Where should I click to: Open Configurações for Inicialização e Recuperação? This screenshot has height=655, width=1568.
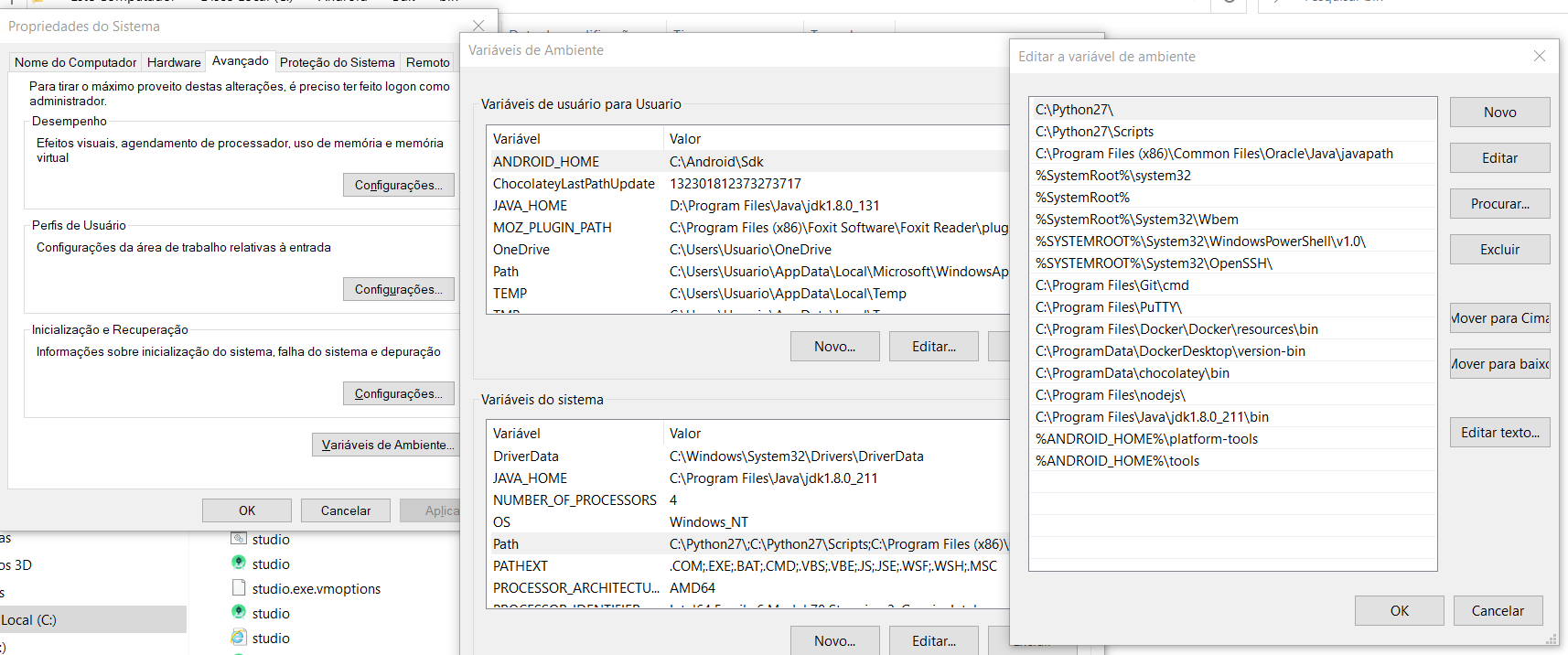pyautogui.click(x=399, y=393)
